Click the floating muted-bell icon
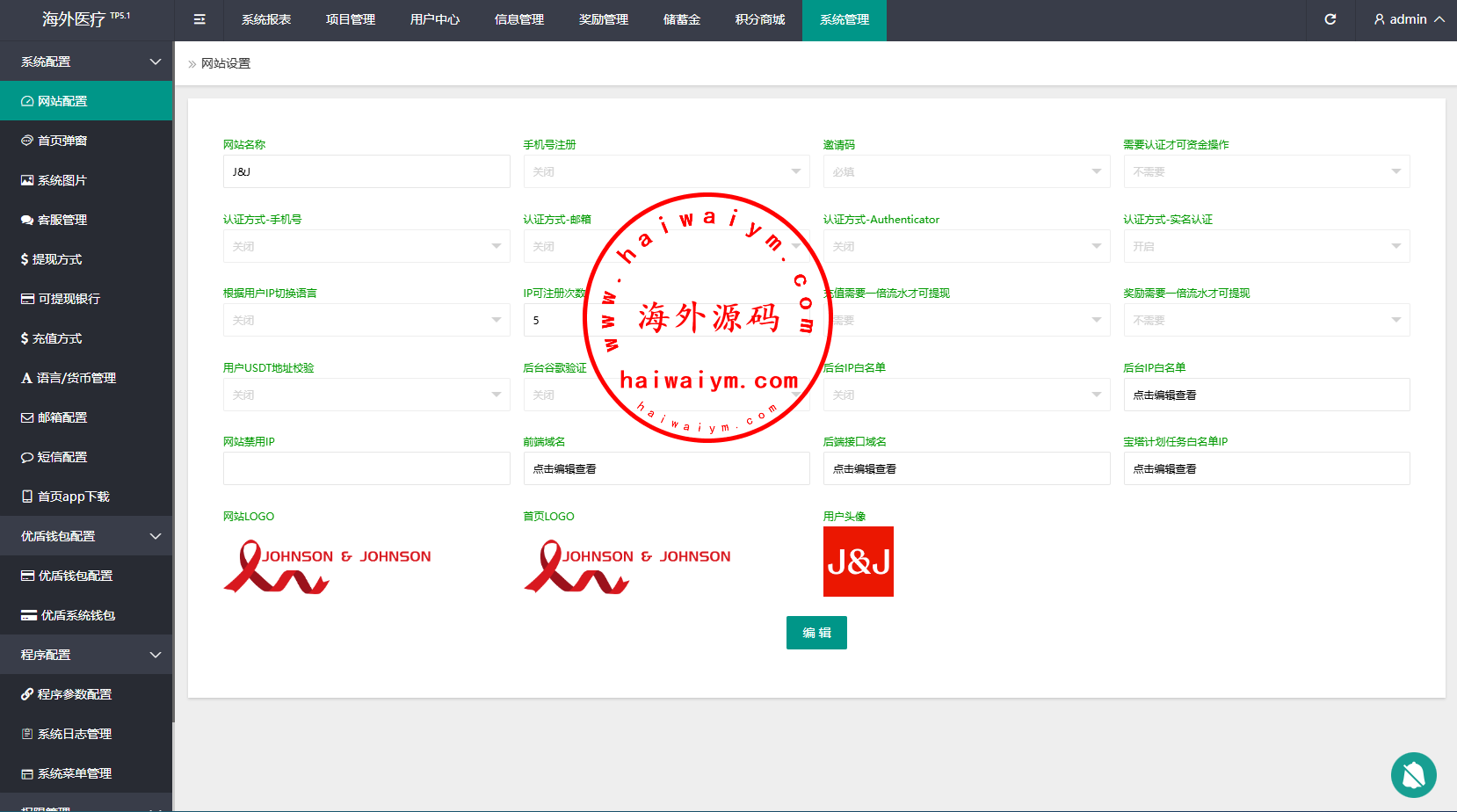This screenshot has width=1457, height=812. click(x=1413, y=775)
